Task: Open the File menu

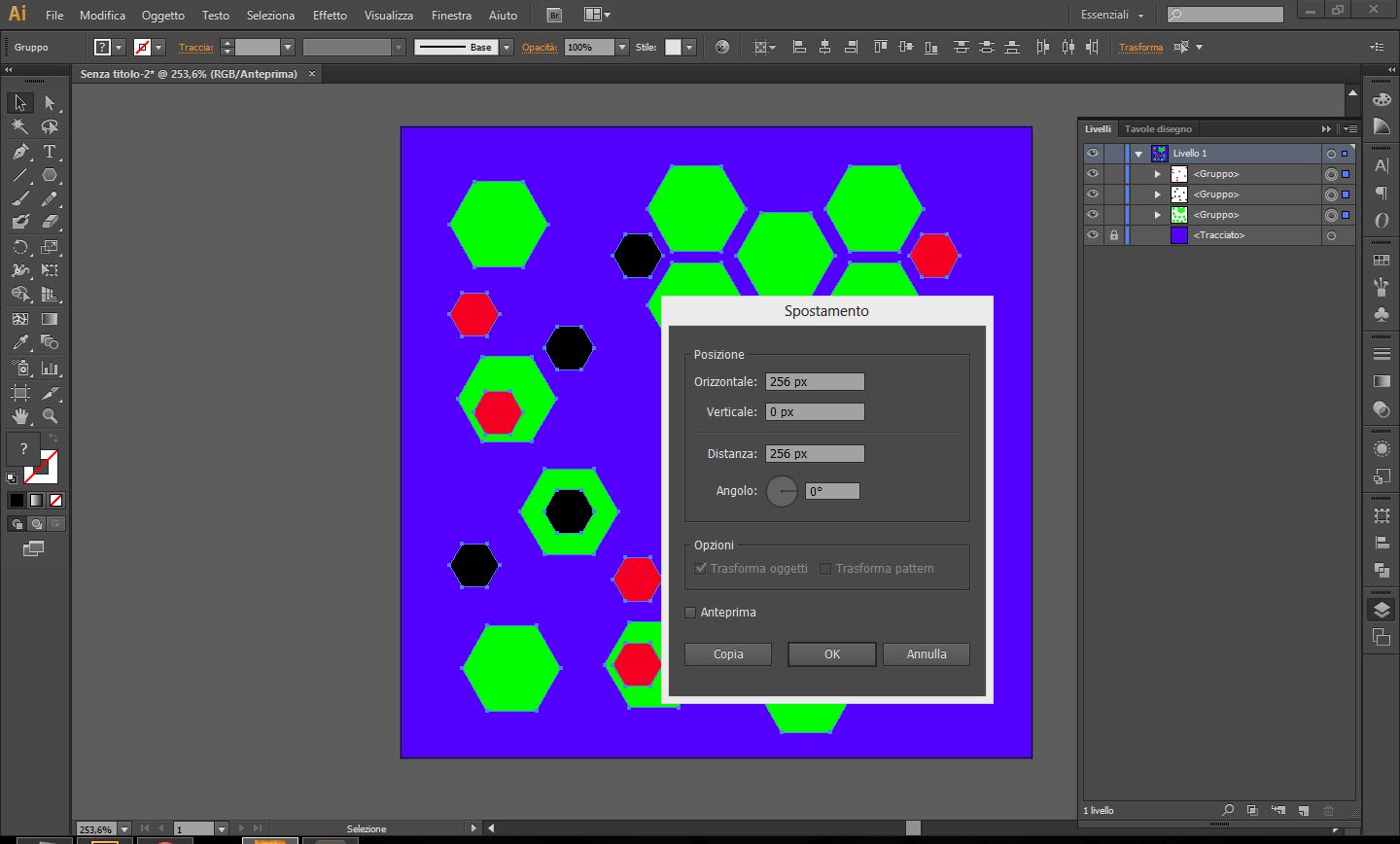Action: [x=54, y=16]
